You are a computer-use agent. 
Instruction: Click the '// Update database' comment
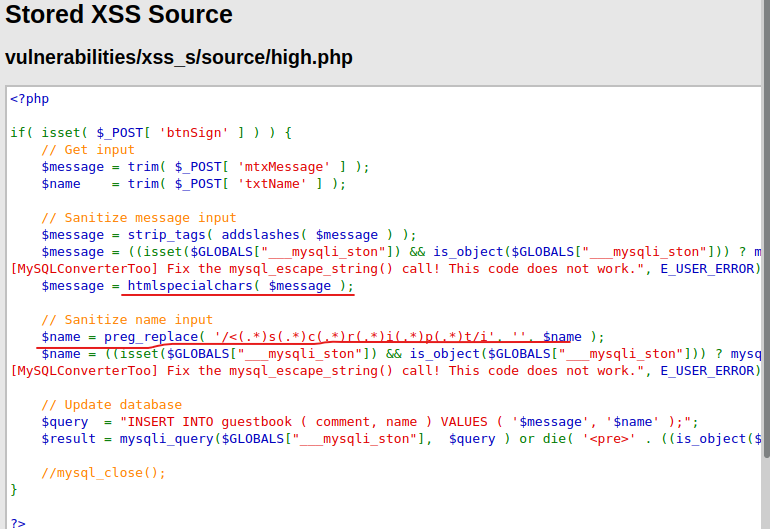point(112,405)
